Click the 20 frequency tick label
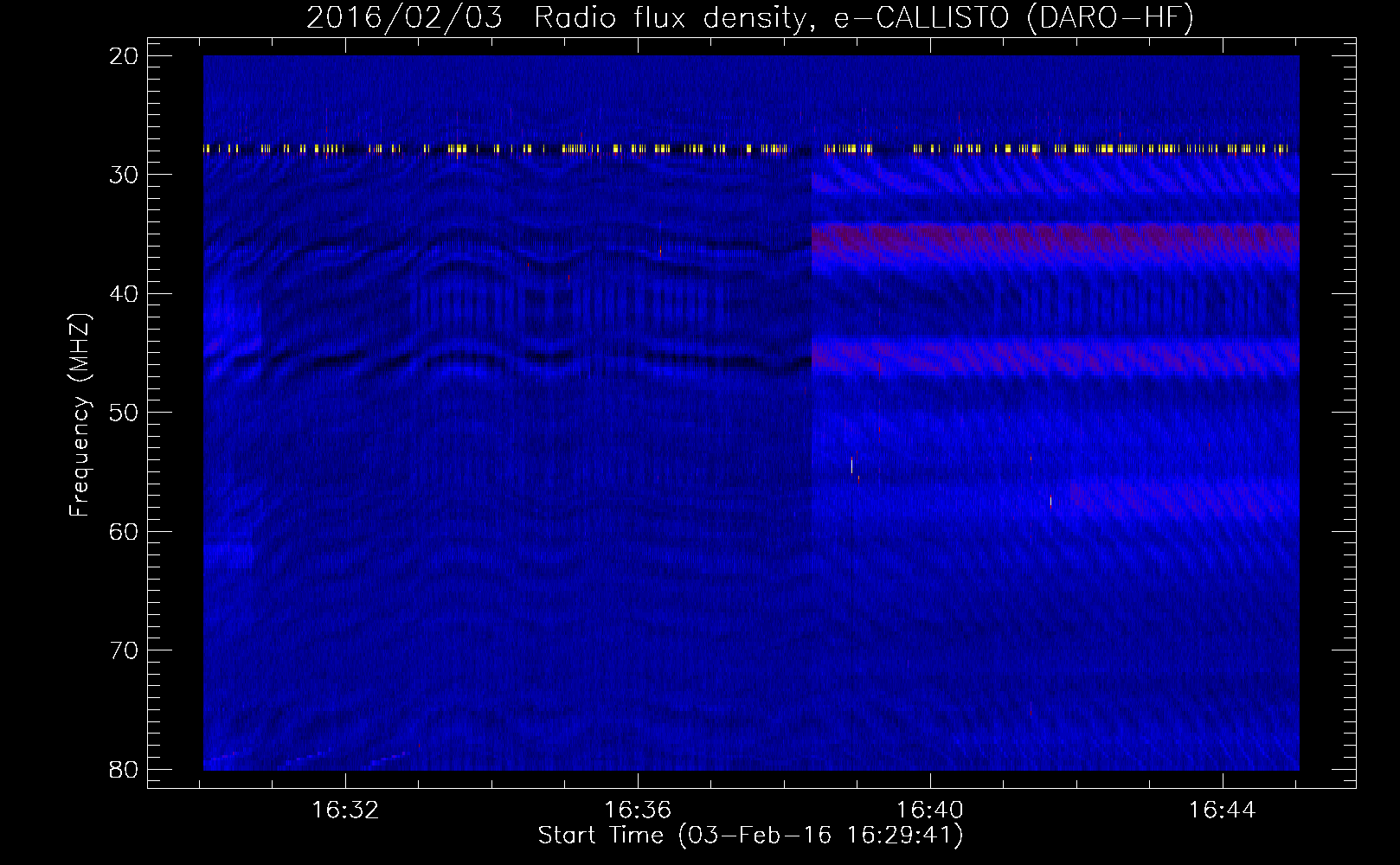The width and height of the screenshot is (1400, 865). pyautogui.click(x=125, y=56)
